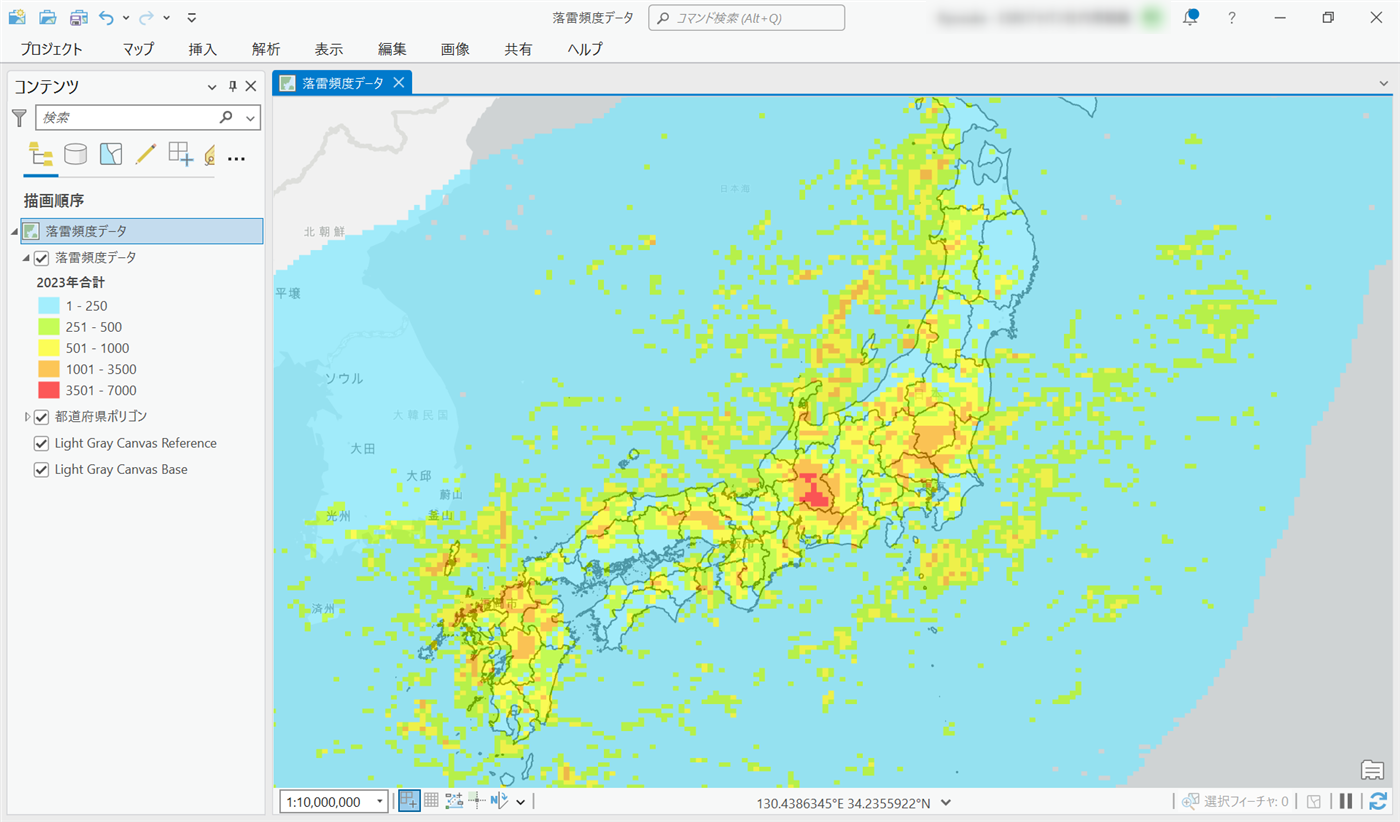Pause map drawing with the pause button
This screenshot has height=822, width=1400.
coord(1346,801)
